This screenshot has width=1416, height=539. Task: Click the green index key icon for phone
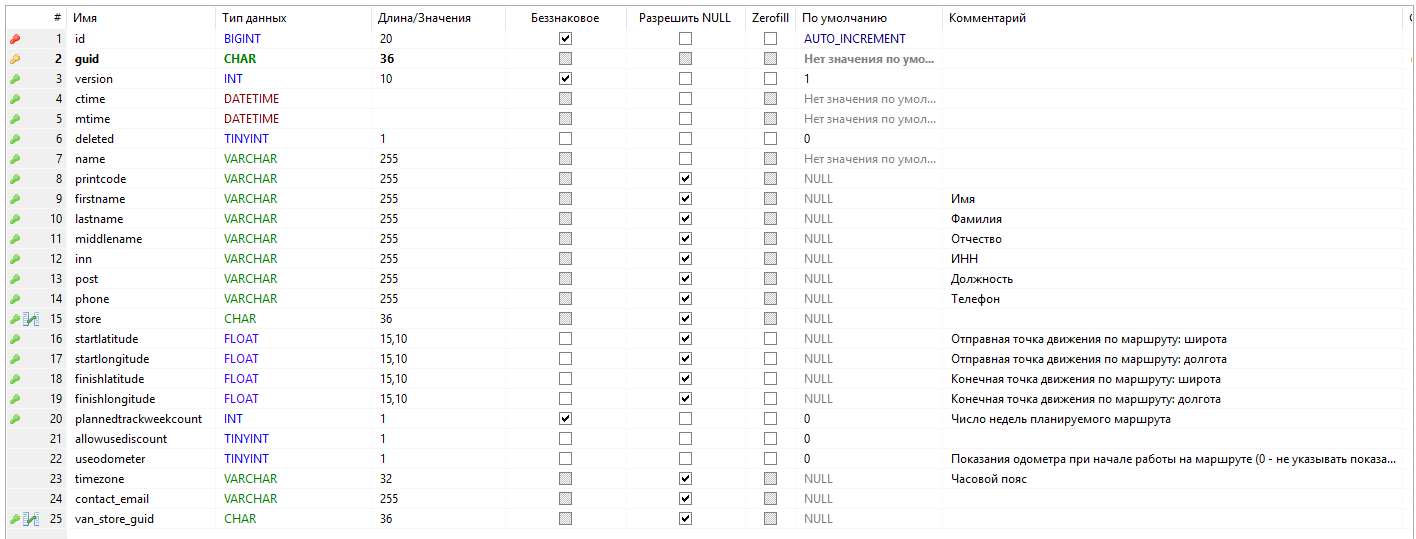[x=14, y=299]
